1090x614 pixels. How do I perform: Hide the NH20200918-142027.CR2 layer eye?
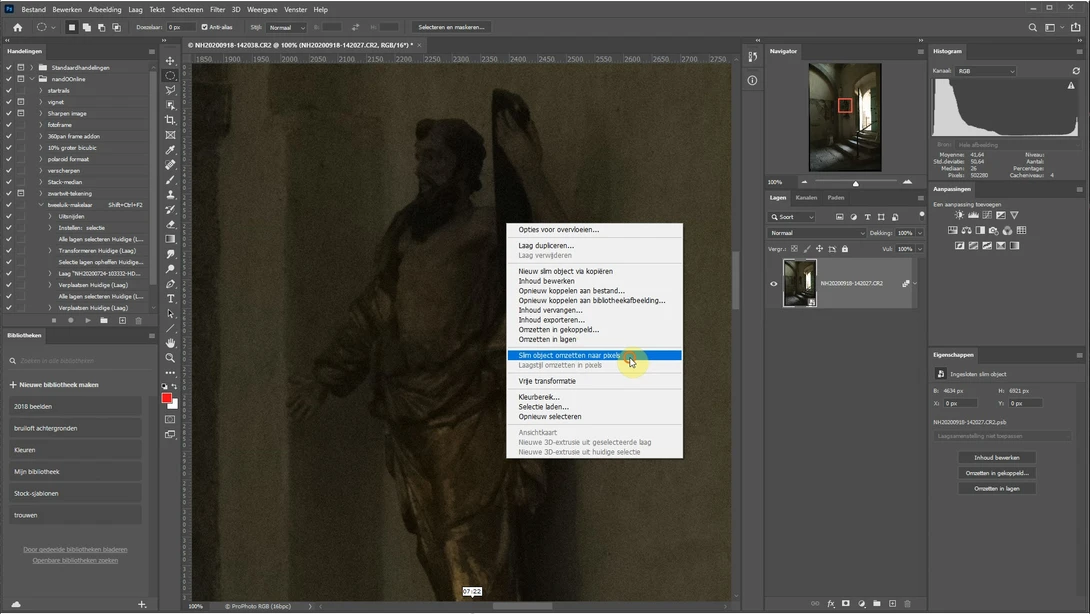(x=774, y=283)
